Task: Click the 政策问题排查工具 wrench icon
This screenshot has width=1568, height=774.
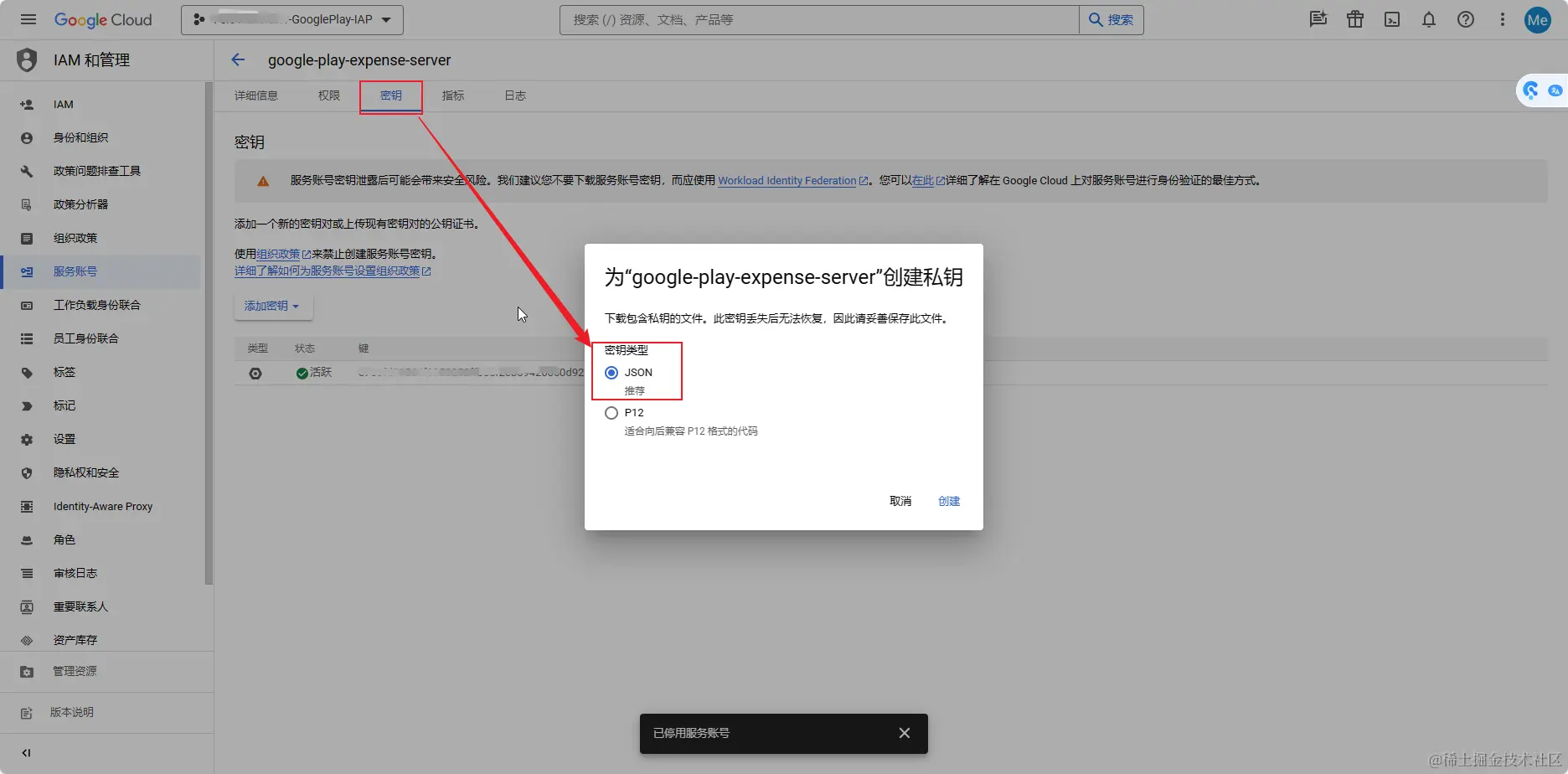Action: tap(27, 171)
